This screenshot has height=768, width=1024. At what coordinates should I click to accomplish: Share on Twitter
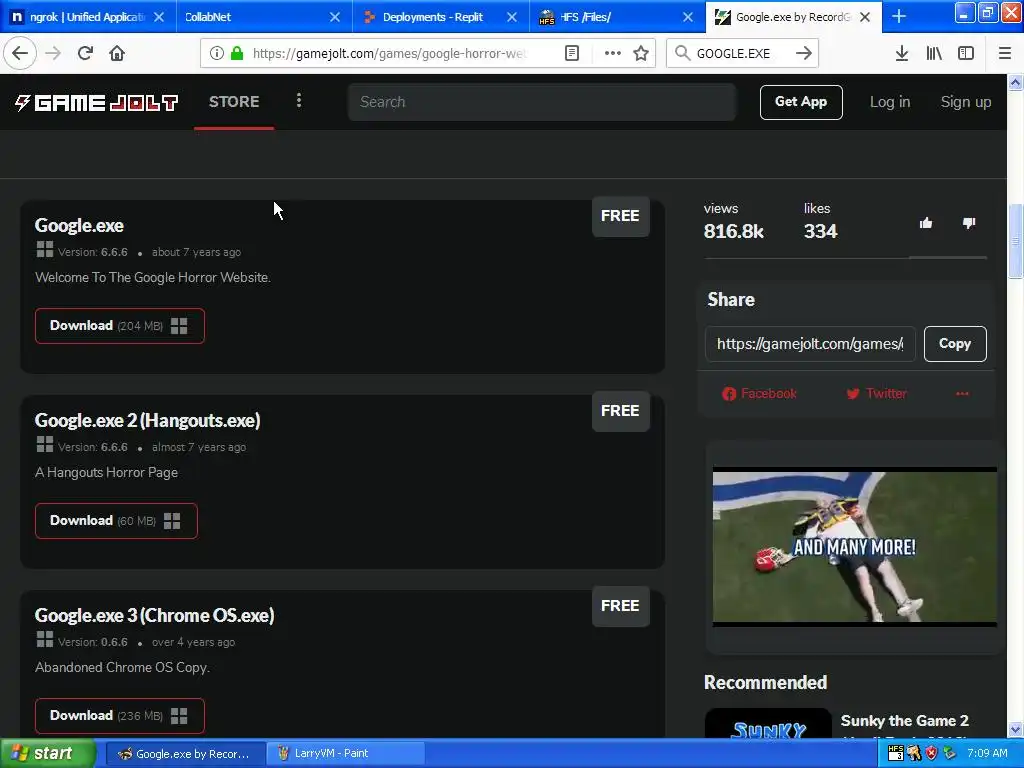(x=876, y=394)
